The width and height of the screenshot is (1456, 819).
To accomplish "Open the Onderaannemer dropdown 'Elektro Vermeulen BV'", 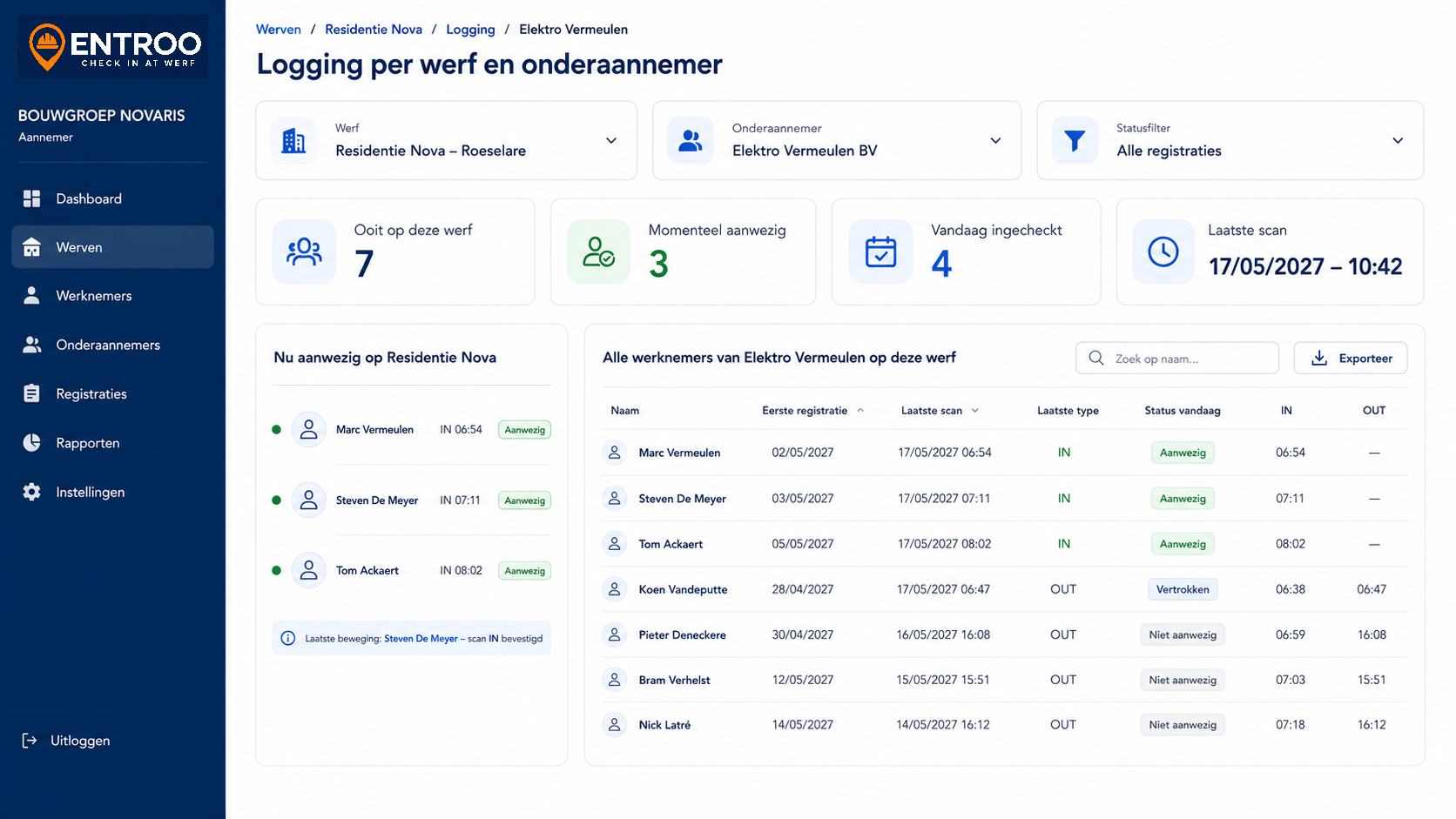I will click(837, 140).
